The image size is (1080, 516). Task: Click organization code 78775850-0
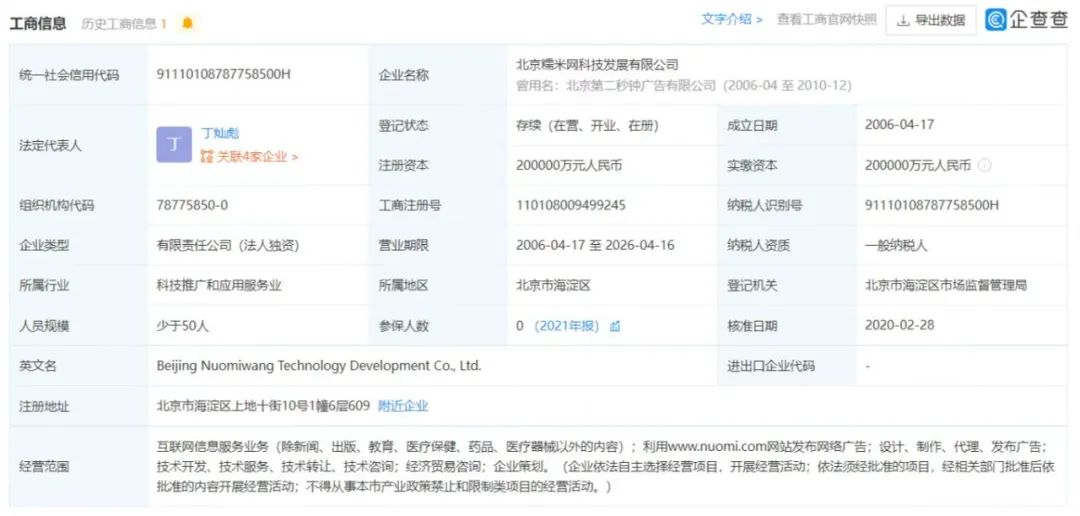tap(192, 205)
